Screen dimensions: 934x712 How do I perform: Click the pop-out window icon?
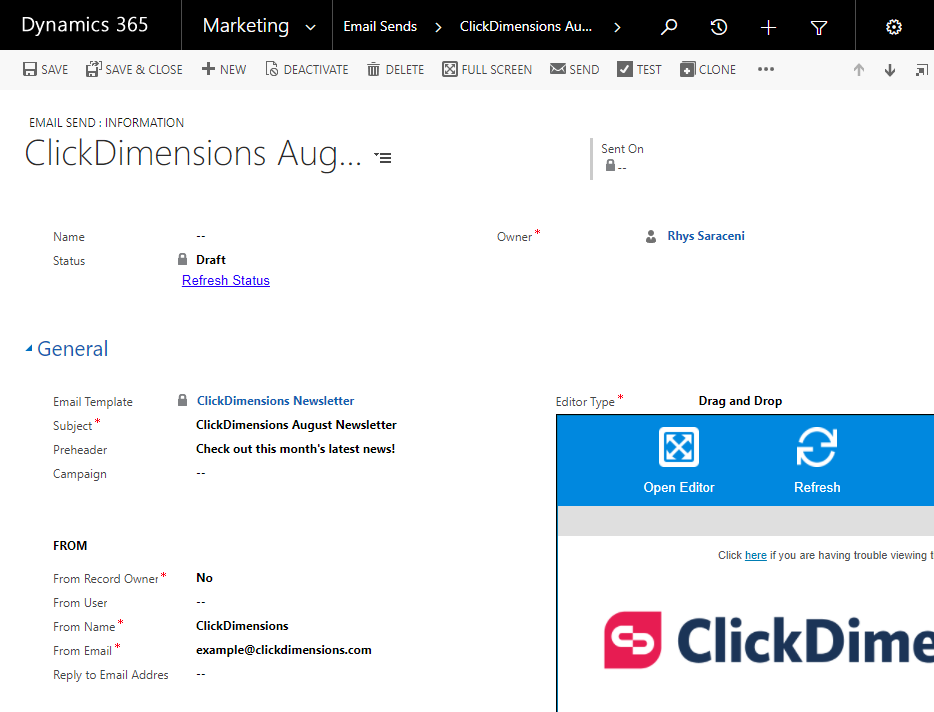tap(921, 70)
